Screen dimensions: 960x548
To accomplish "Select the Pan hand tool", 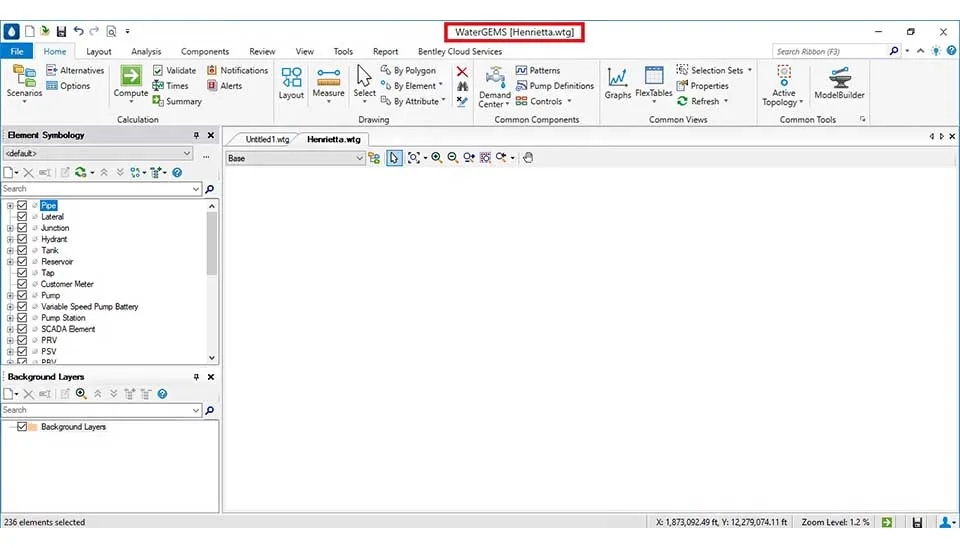I will click(x=528, y=157).
